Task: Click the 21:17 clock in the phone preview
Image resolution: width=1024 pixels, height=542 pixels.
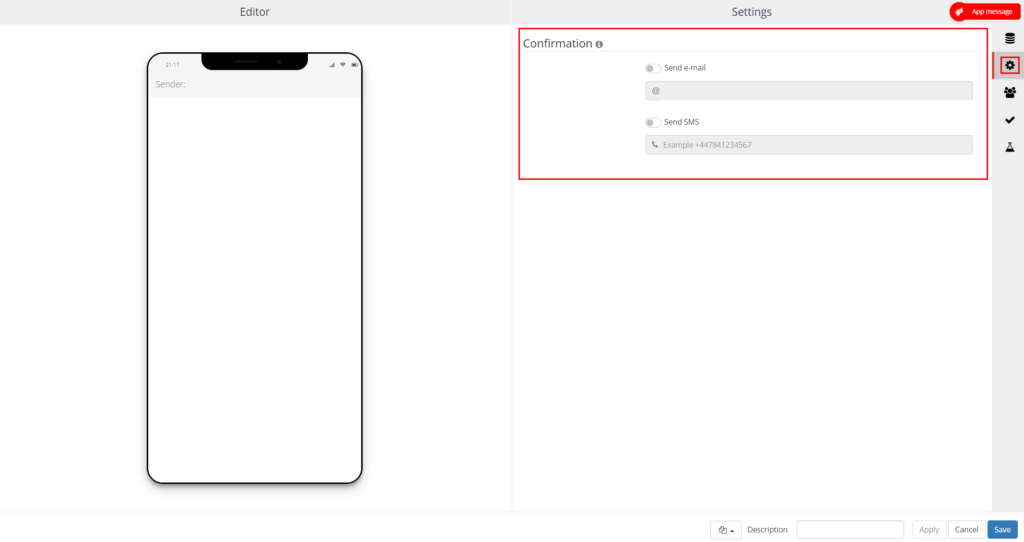Action: click(x=172, y=65)
